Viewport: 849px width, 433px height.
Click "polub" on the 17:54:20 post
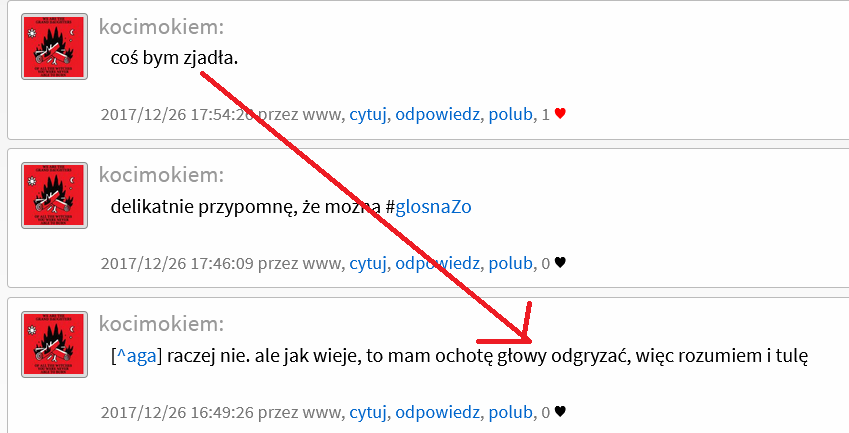pyautogui.click(x=510, y=114)
